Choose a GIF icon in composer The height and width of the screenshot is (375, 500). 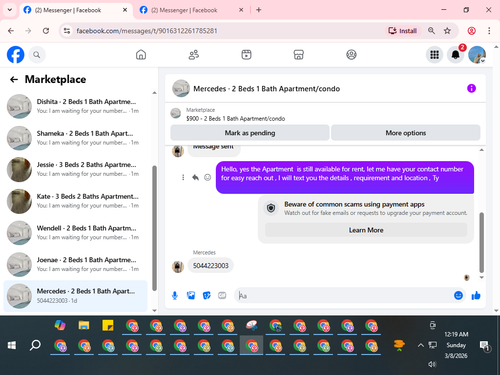[x=222, y=295]
